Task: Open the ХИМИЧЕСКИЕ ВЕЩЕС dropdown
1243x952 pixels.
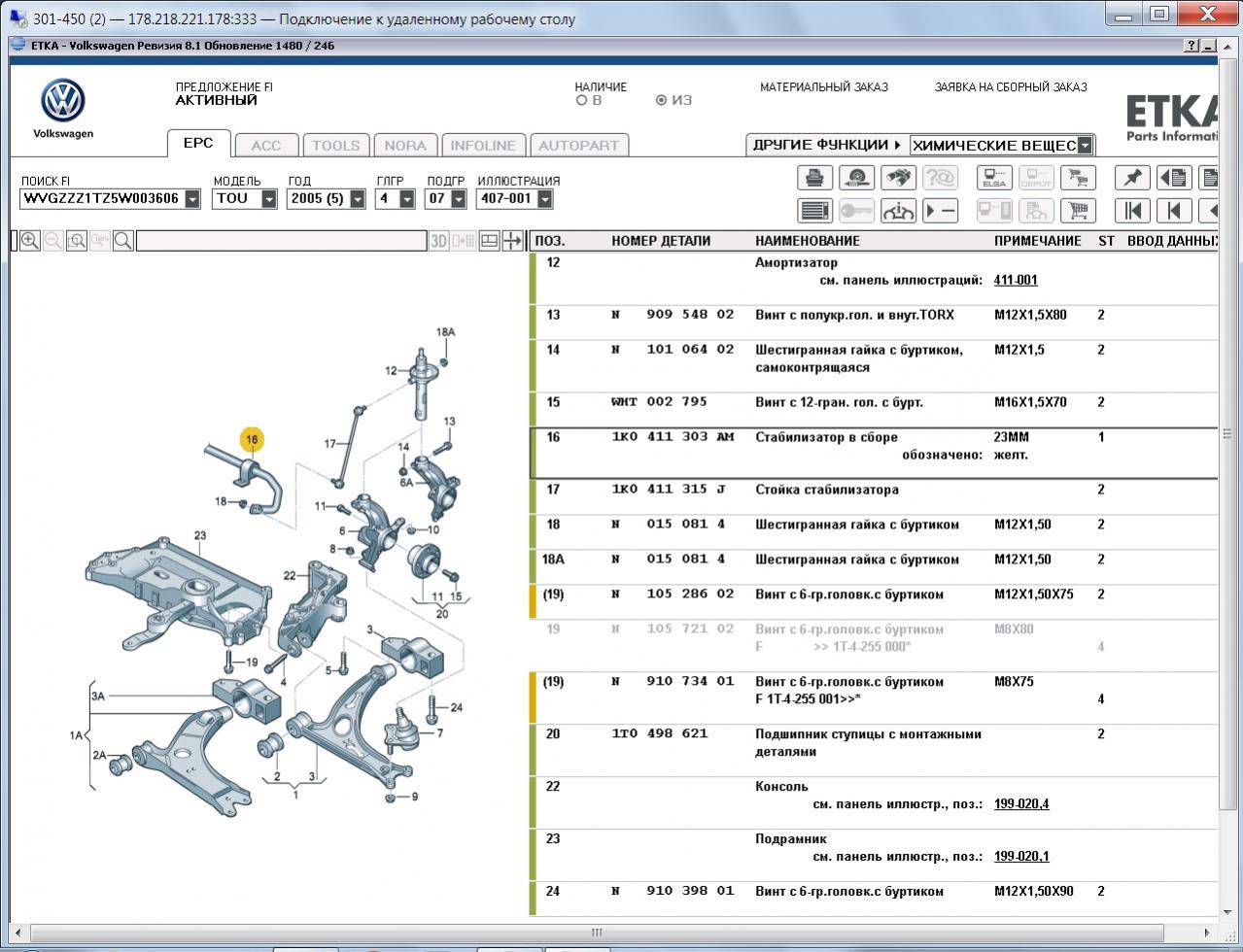Action: [1085, 146]
